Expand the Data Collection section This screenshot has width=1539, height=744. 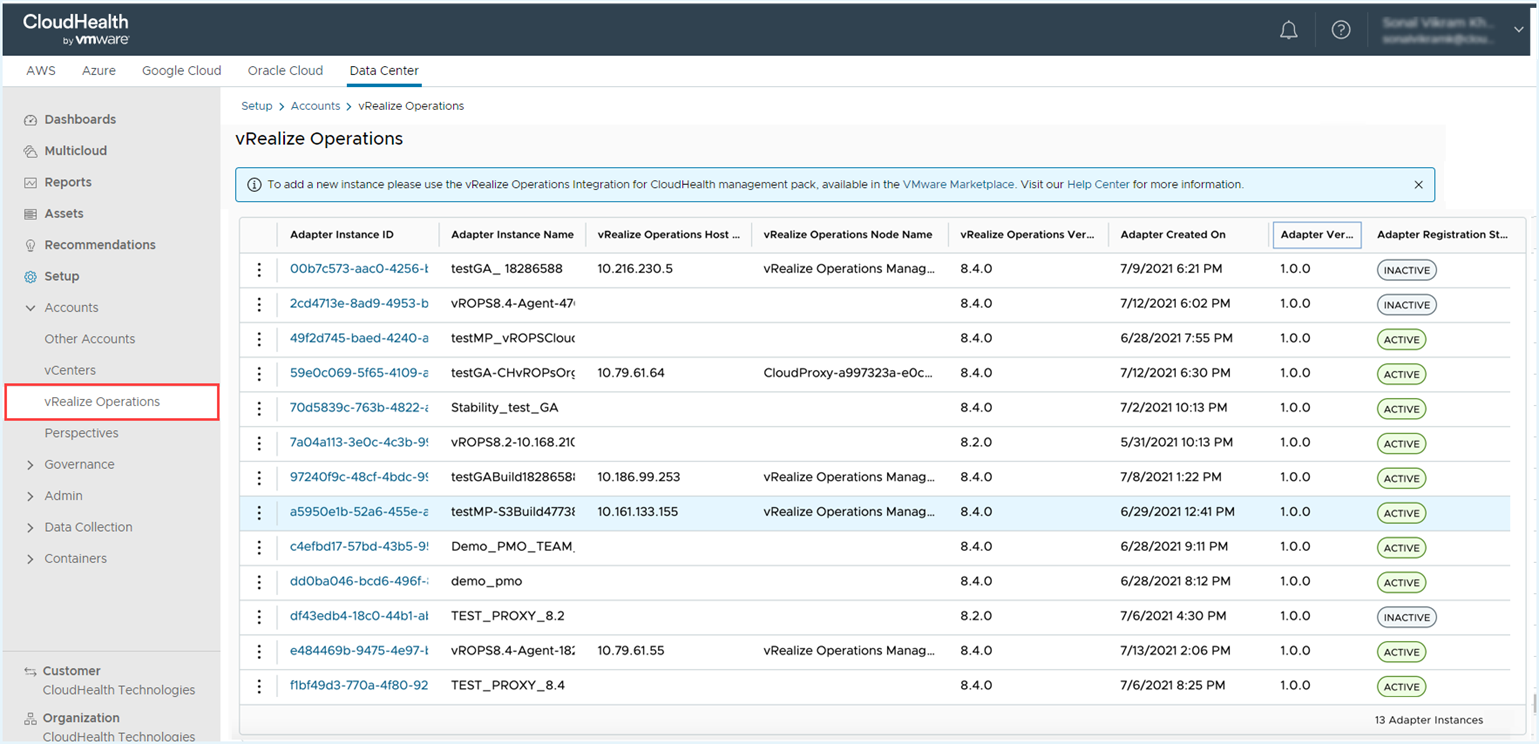[x=30, y=528]
